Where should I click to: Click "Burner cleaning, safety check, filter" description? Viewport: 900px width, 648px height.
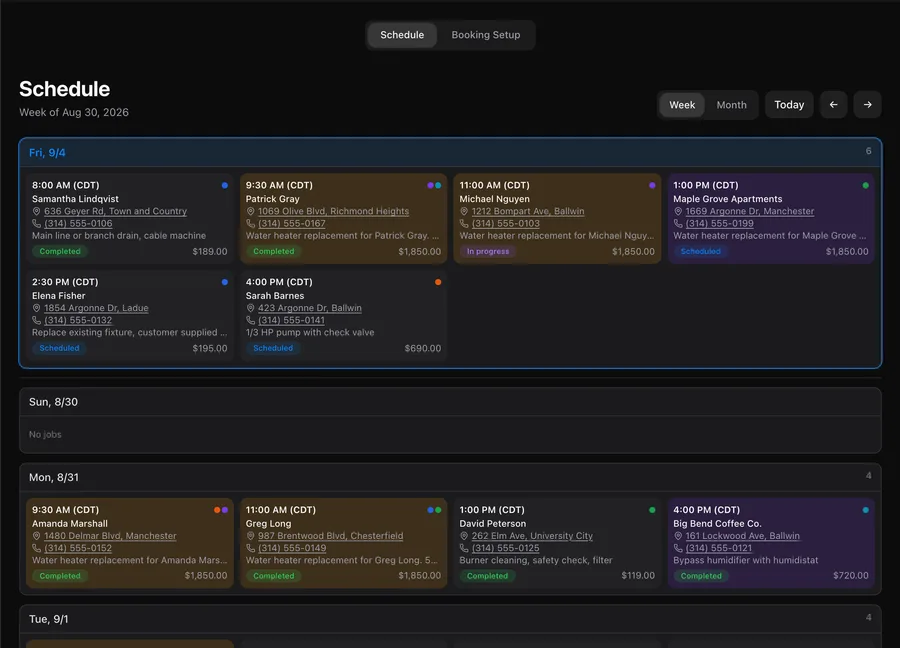click(x=536, y=560)
